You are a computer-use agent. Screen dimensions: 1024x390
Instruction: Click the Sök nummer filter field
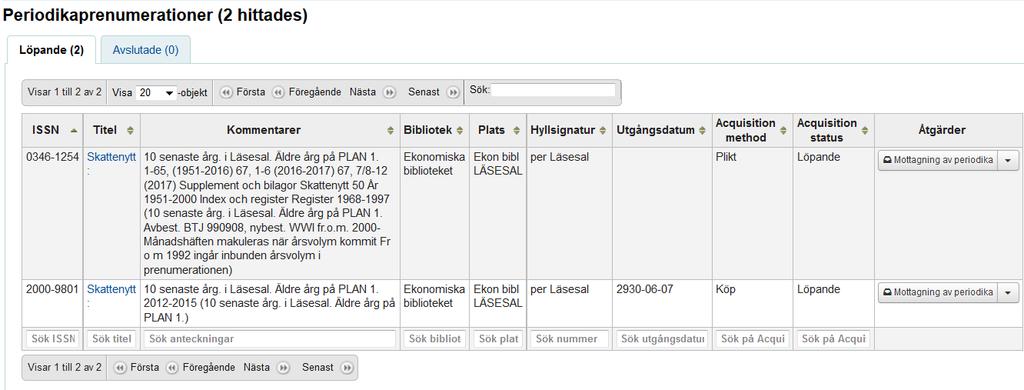coord(569,339)
